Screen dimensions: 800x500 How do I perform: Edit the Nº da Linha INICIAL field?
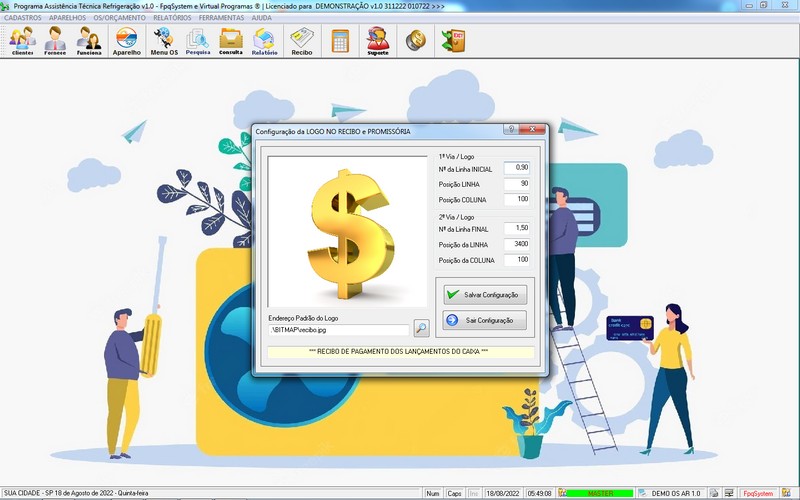pos(517,168)
